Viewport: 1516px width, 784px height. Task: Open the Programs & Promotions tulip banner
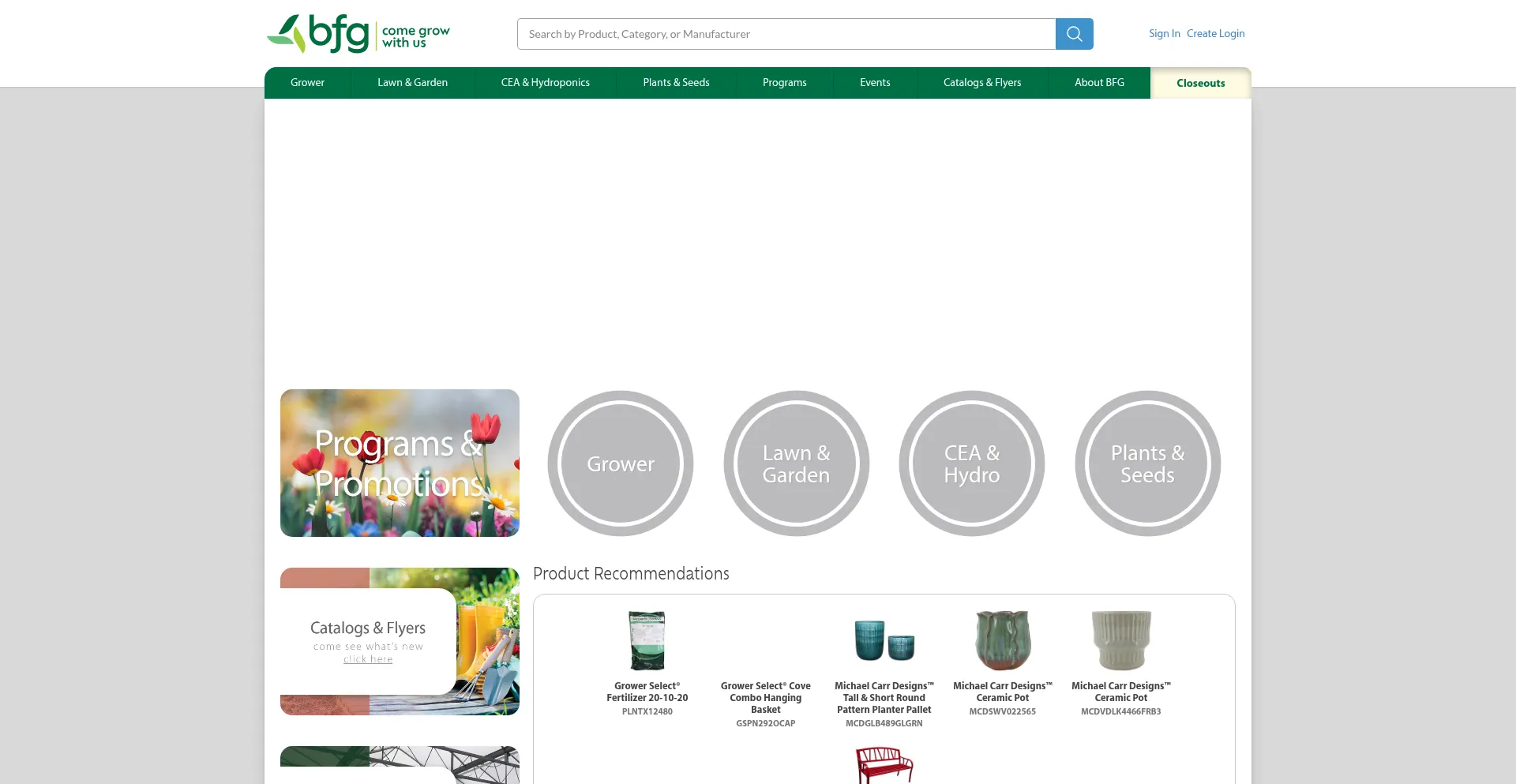click(x=400, y=463)
